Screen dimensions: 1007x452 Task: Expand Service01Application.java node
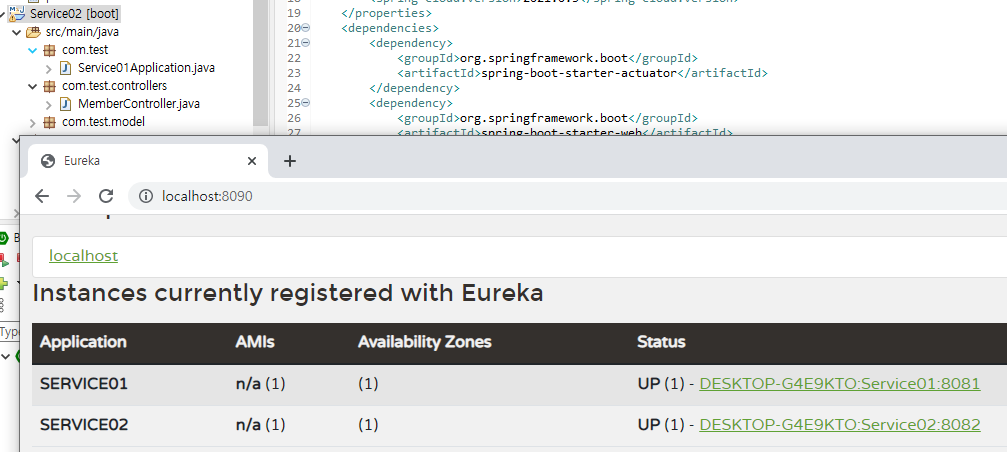click(x=49, y=67)
